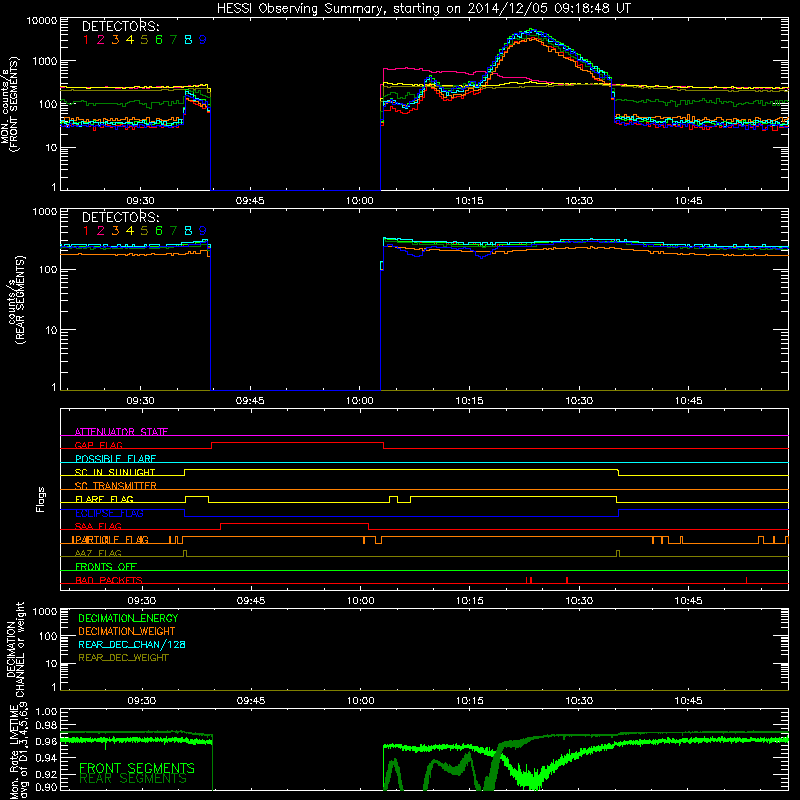This screenshot has height=800, width=800.
Task: Click the counts/s (REAR SEGMENTS) axis title
Action: (x=16, y=299)
